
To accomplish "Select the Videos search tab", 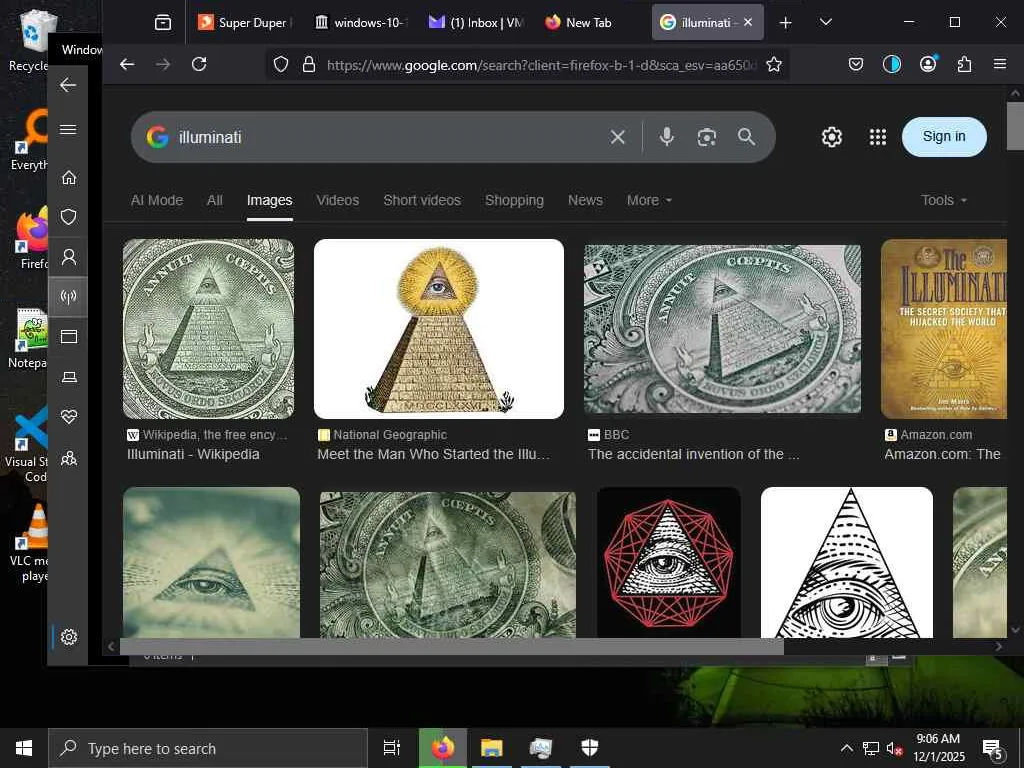I will pos(338,200).
